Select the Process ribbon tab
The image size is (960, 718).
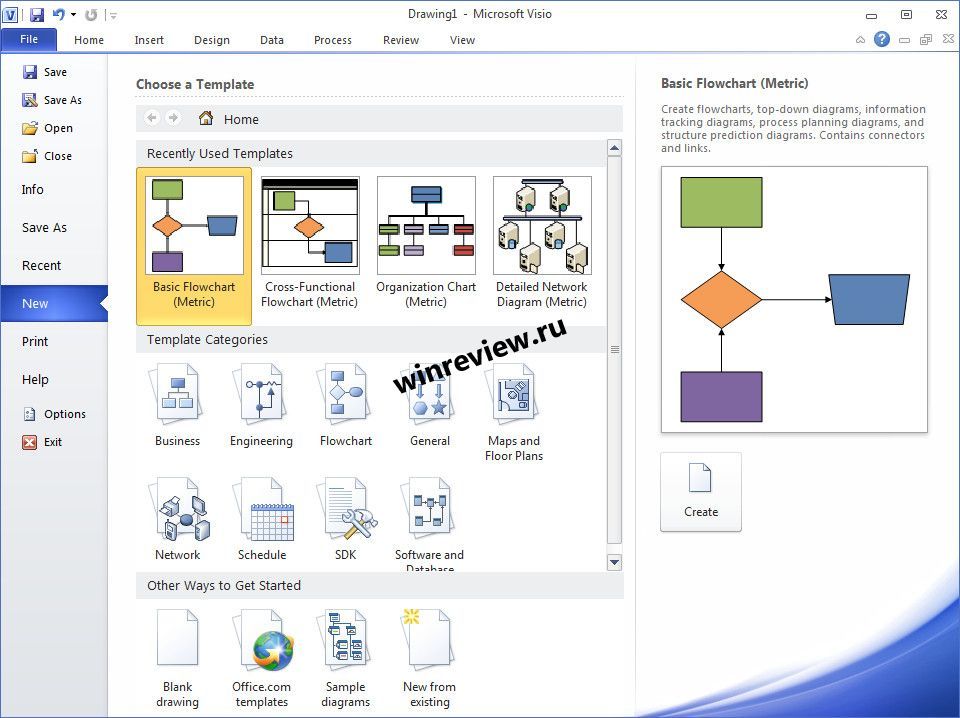tap(332, 40)
